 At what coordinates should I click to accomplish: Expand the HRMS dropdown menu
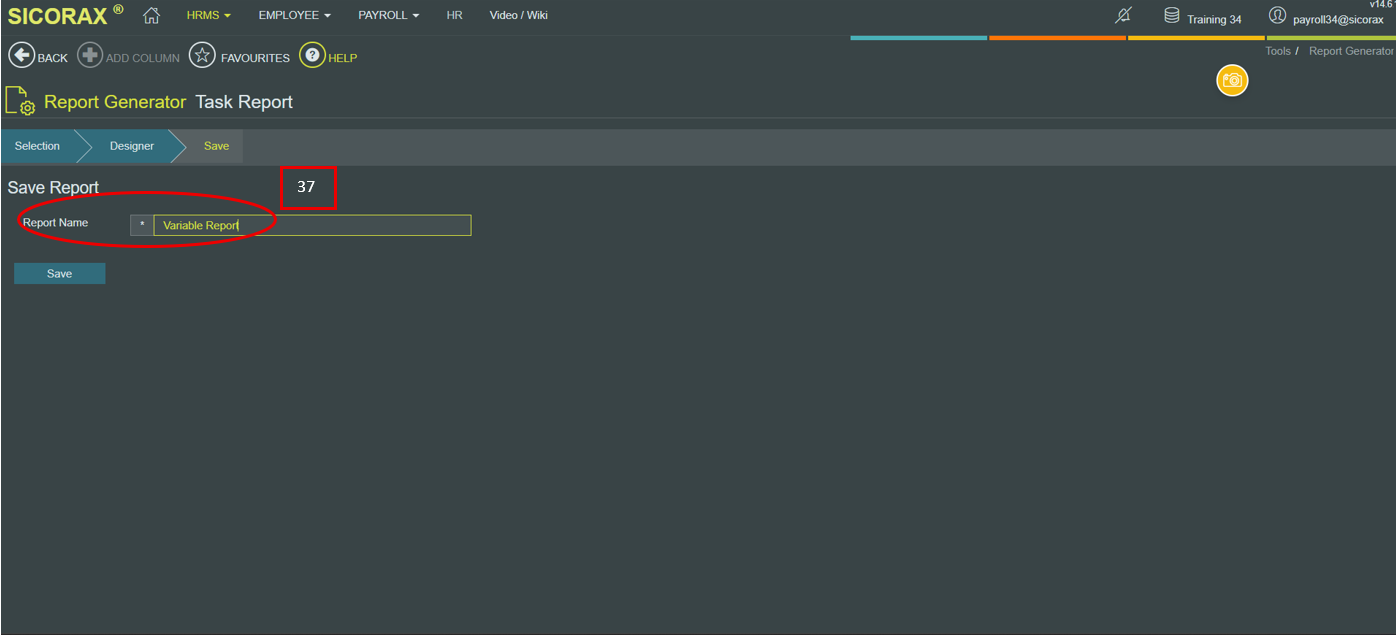coord(208,15)
